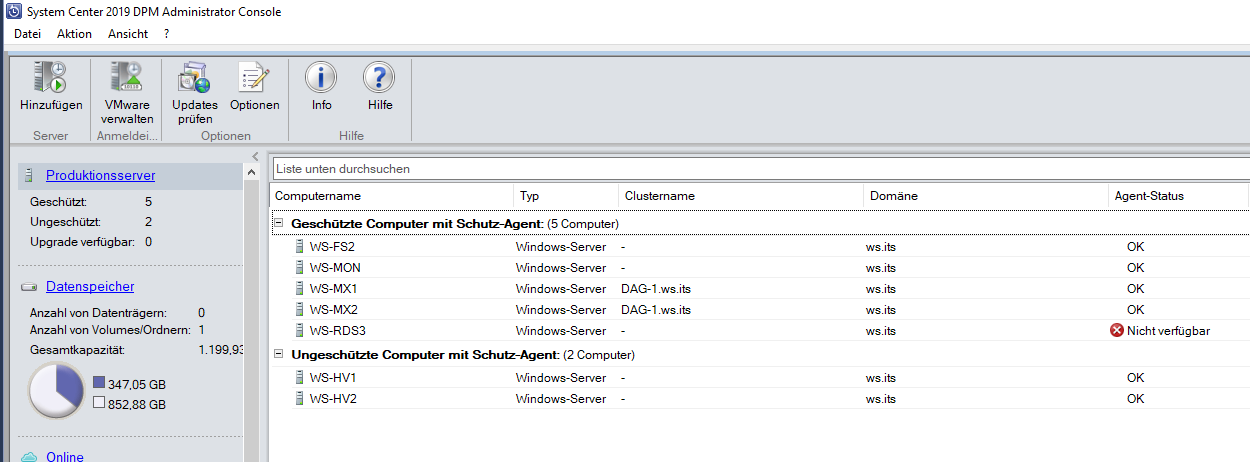Click server icon beside WS-RDS3
Viewport: 1250px width, 462px height.
(299, 330)
